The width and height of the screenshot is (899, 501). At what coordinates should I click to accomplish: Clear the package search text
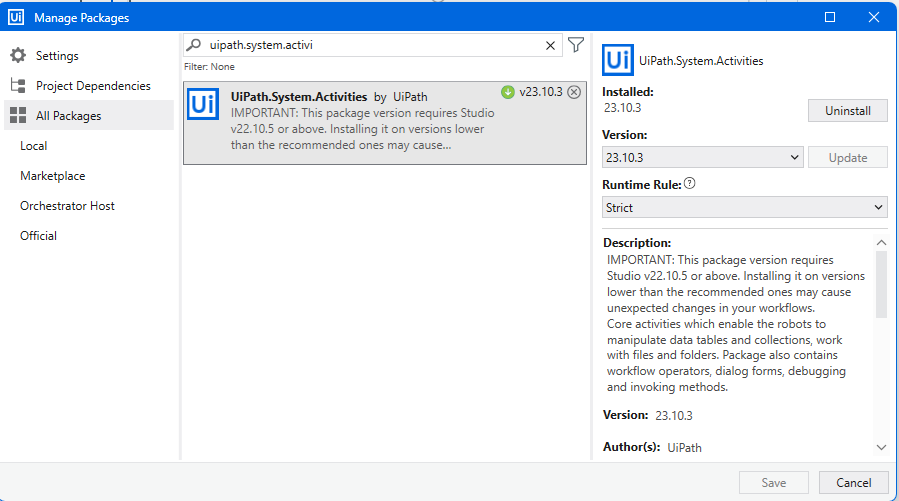pyautogui.click(x=550, y=45)
